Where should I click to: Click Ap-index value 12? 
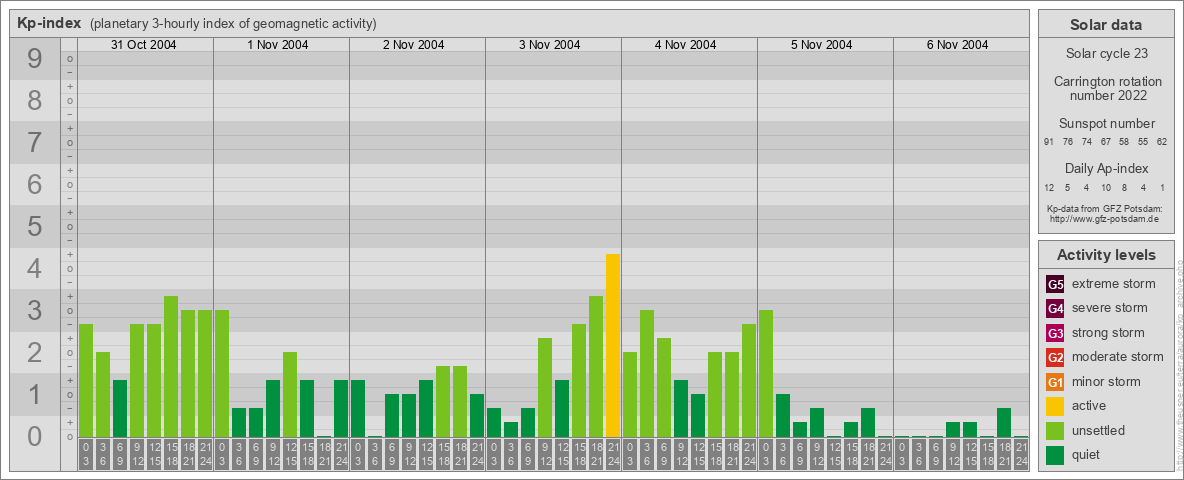[1049, 187]
